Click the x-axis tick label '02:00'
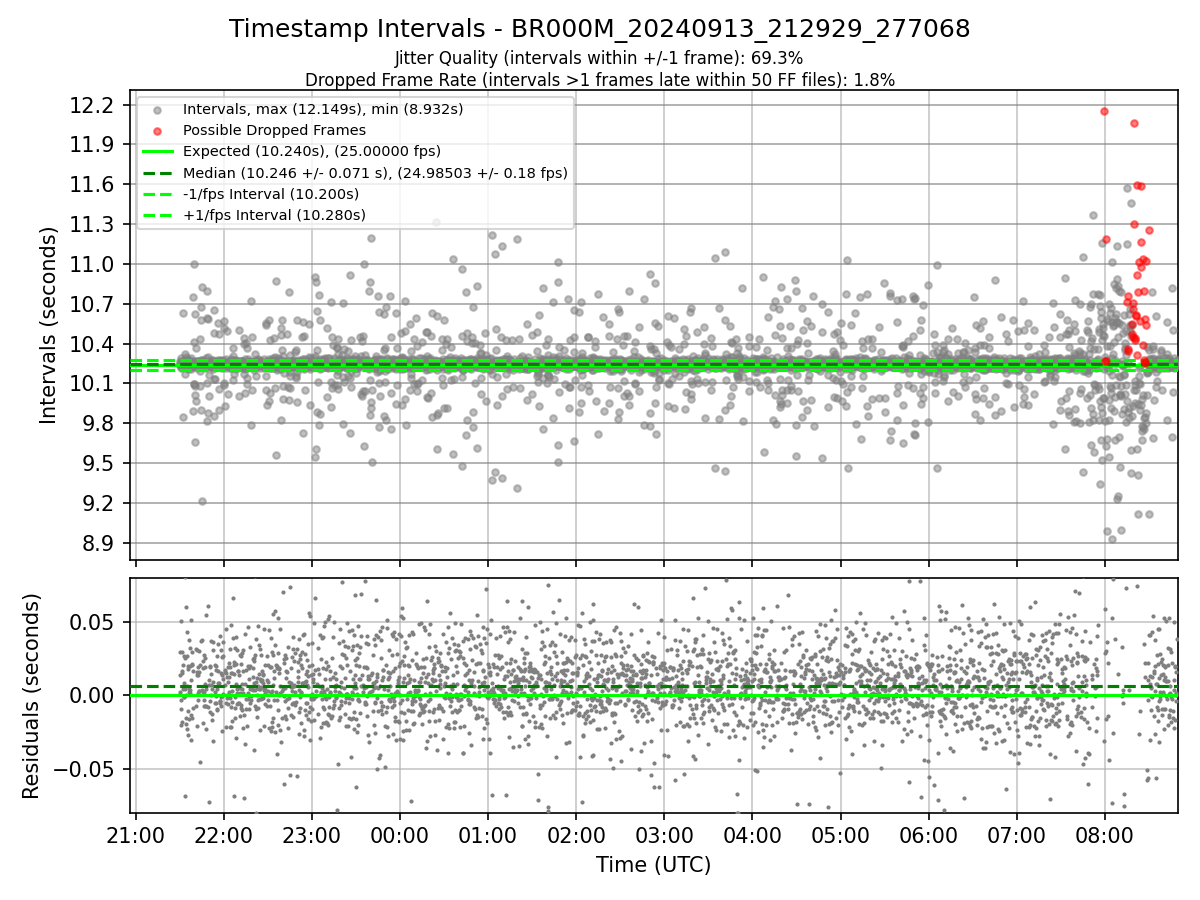The height and width of the screenshot is (900, 1200). [x=576, y=833]
